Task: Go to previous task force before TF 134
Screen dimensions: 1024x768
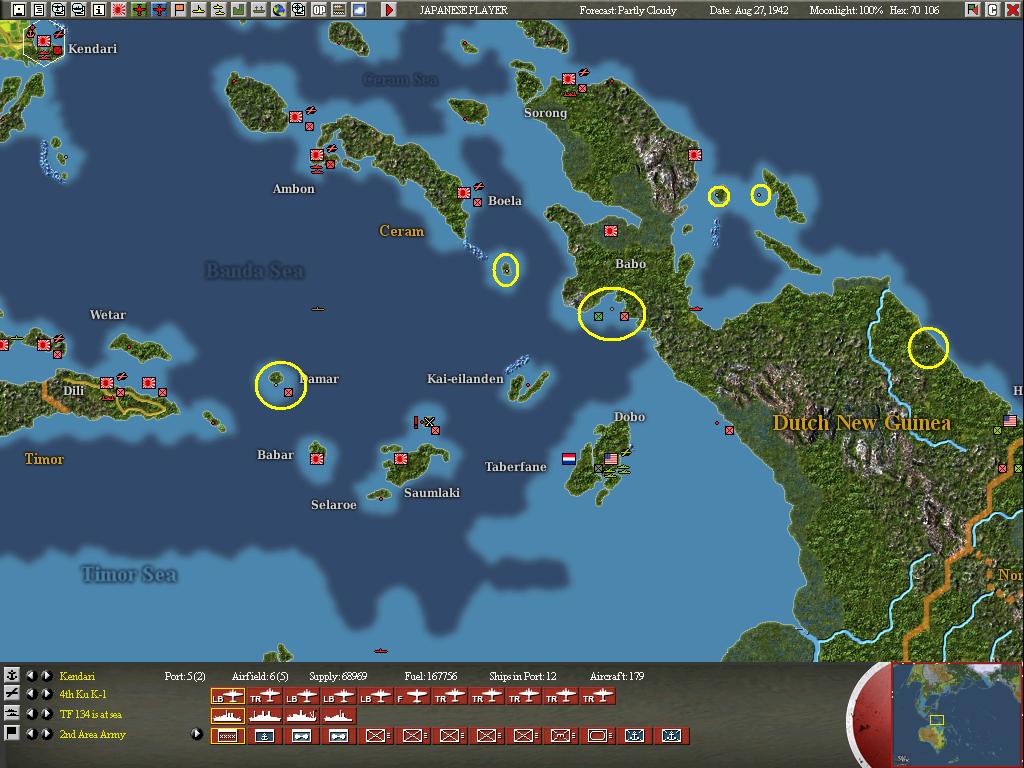Action: pos(31,713)
